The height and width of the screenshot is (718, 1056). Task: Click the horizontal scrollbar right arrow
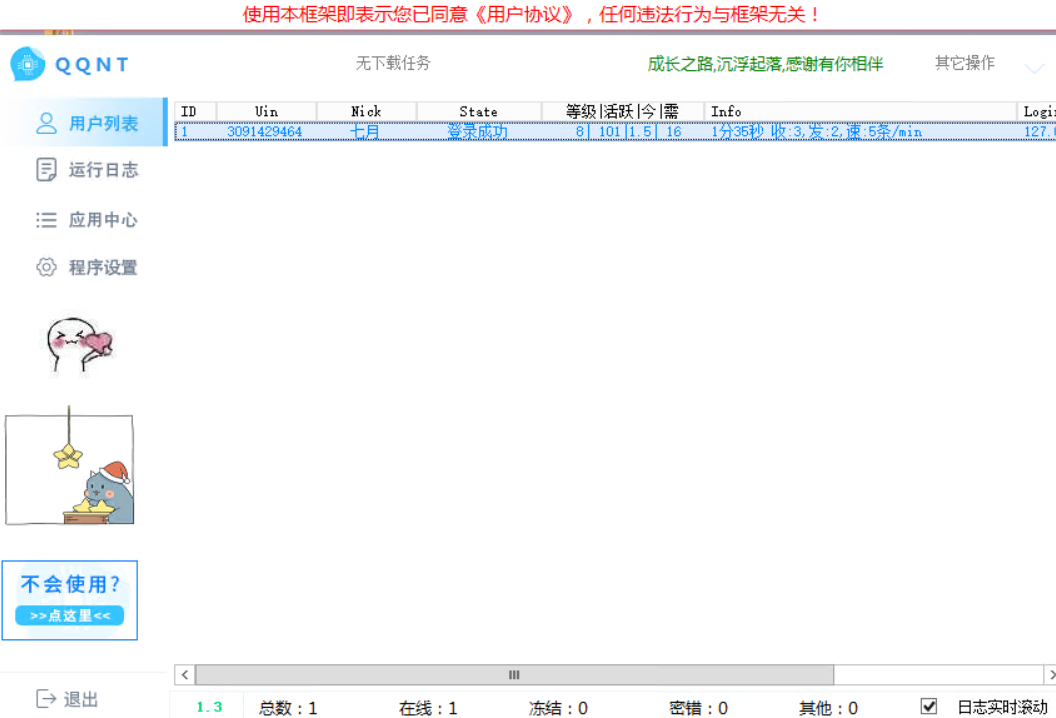click(x=1048, y=675)
